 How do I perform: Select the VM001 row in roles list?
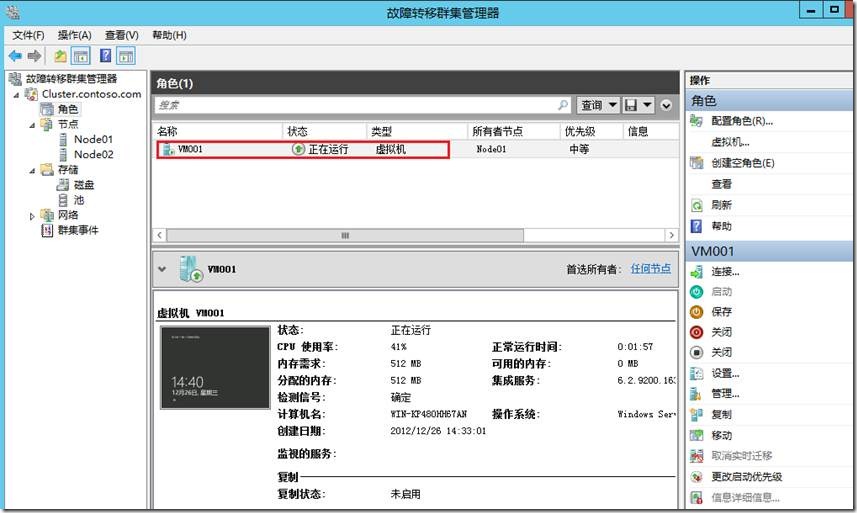click(415, 149)
